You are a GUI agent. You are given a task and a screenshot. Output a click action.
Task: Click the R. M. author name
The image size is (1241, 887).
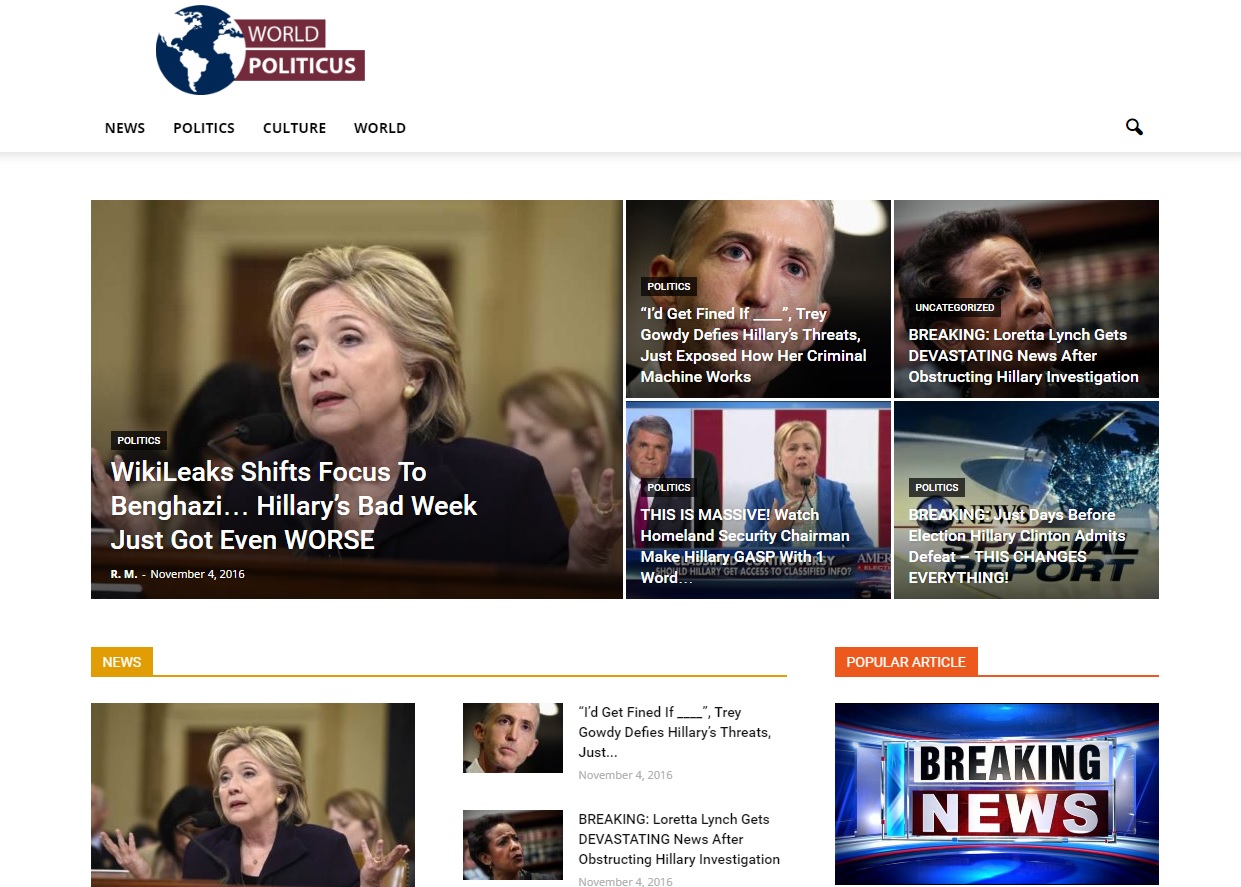pos(124,574)
